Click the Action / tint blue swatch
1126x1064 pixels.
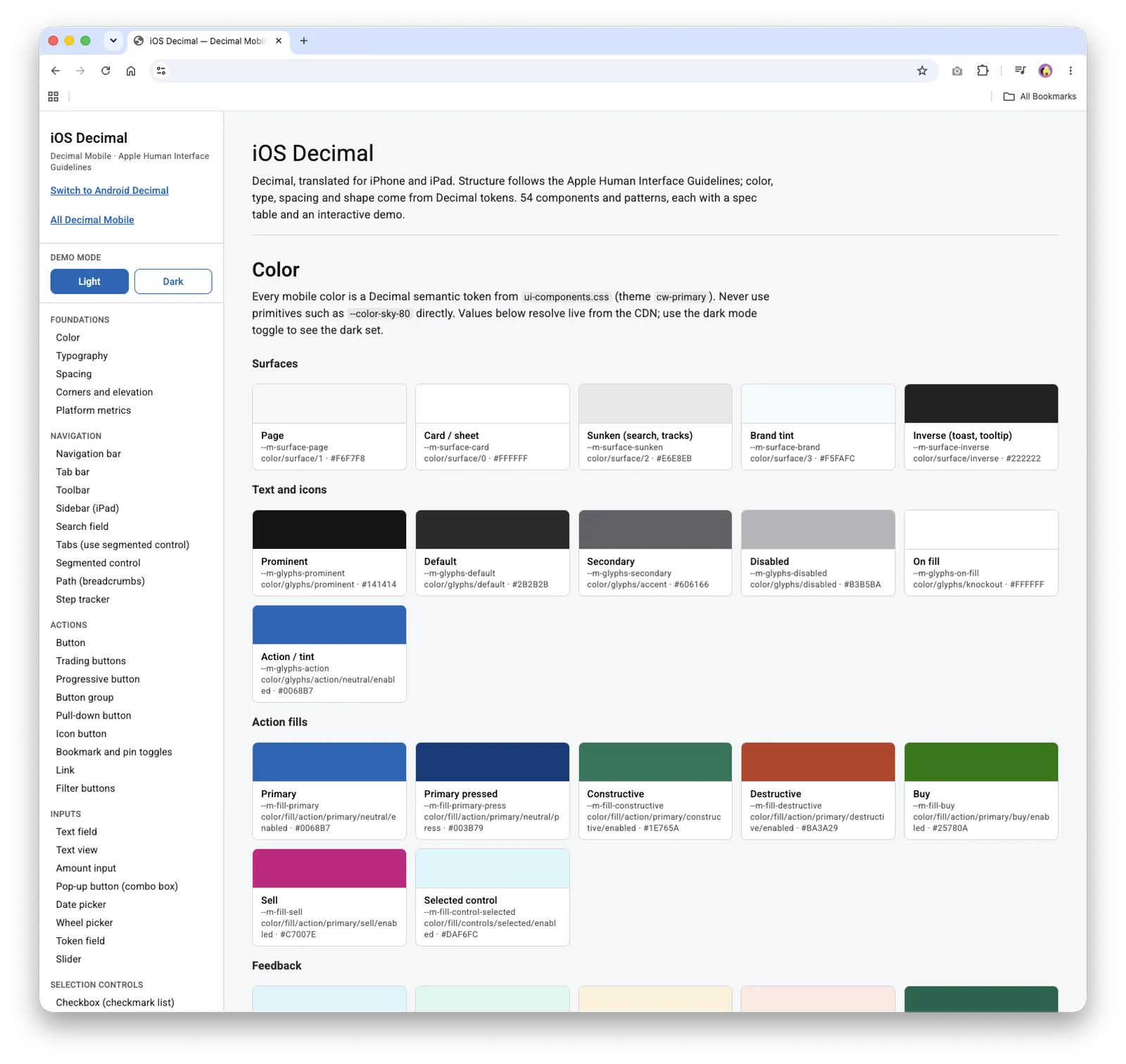[329, 625]
